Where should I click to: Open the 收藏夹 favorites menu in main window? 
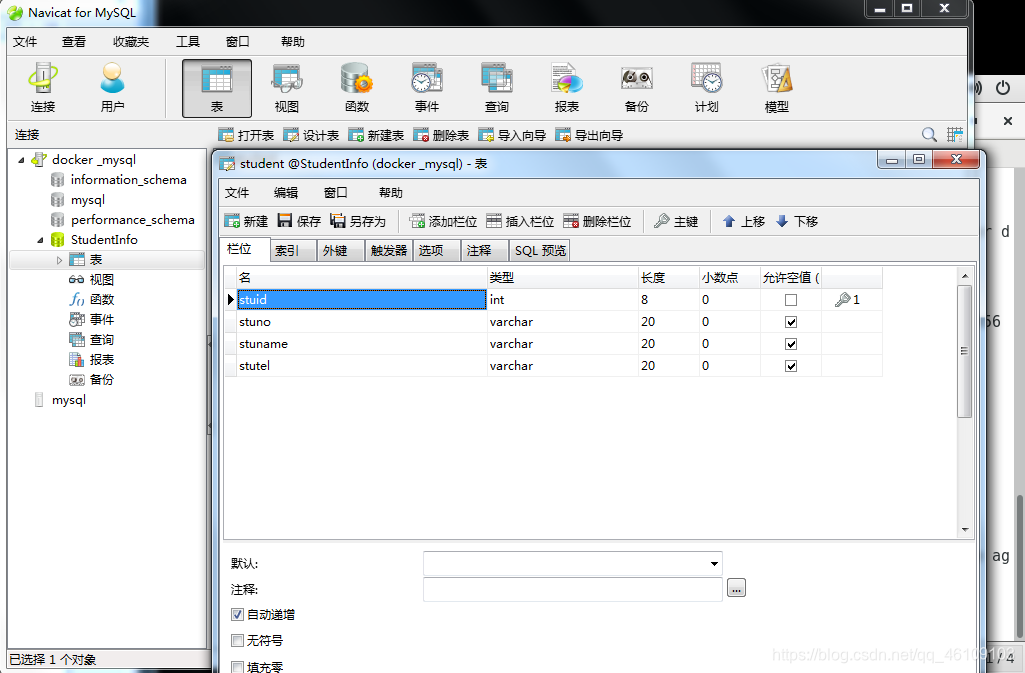tap(131, 42)
